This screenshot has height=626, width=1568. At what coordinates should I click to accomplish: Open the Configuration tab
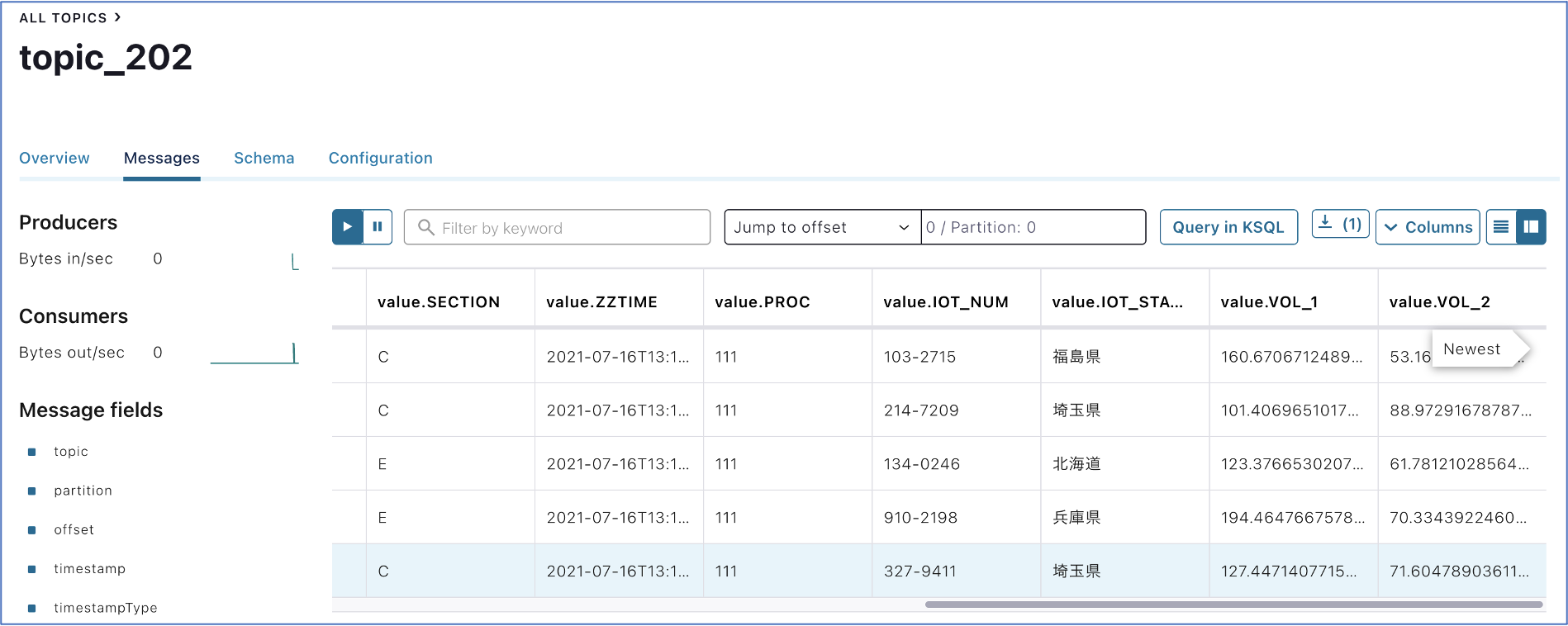[x=381, y=158]
